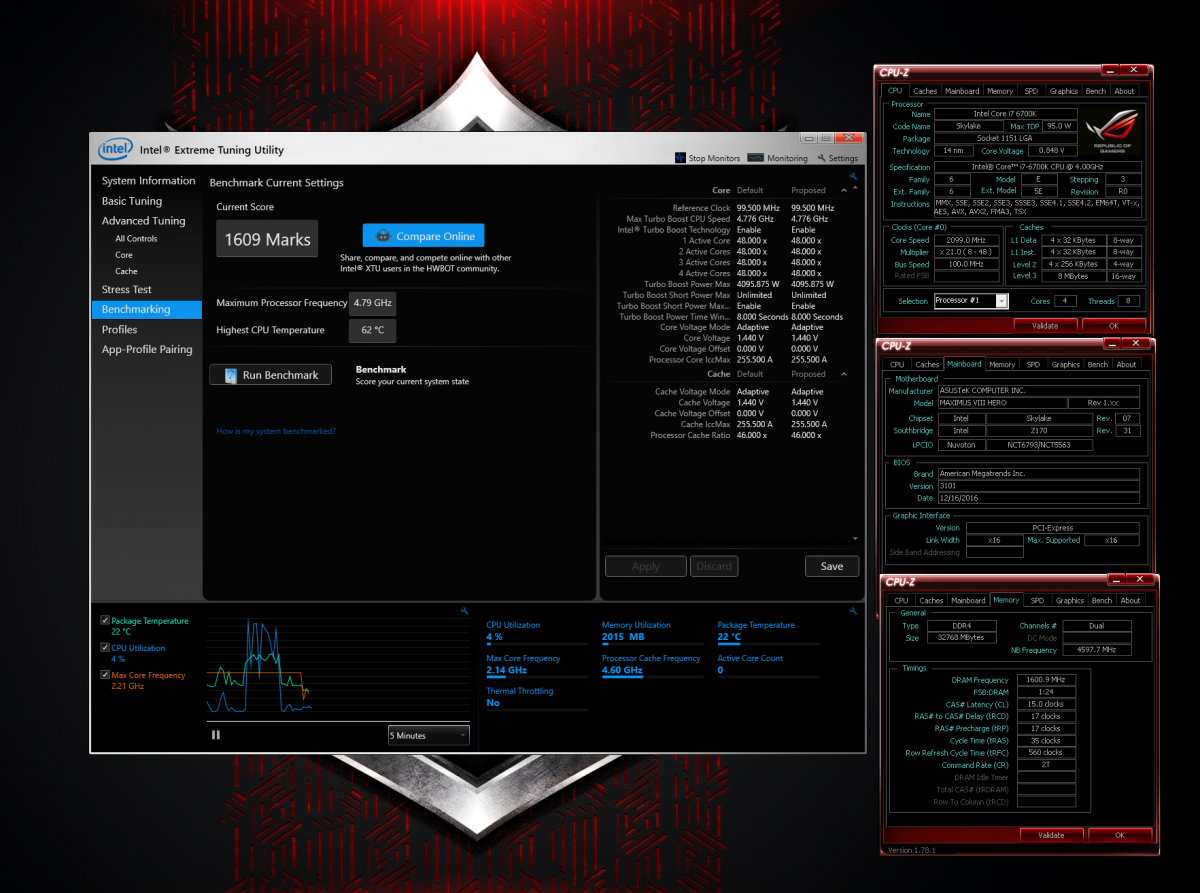1200x893 pixels.
Task: Select Cache under Advanced Tuning
Action: [x=126, y=271]
